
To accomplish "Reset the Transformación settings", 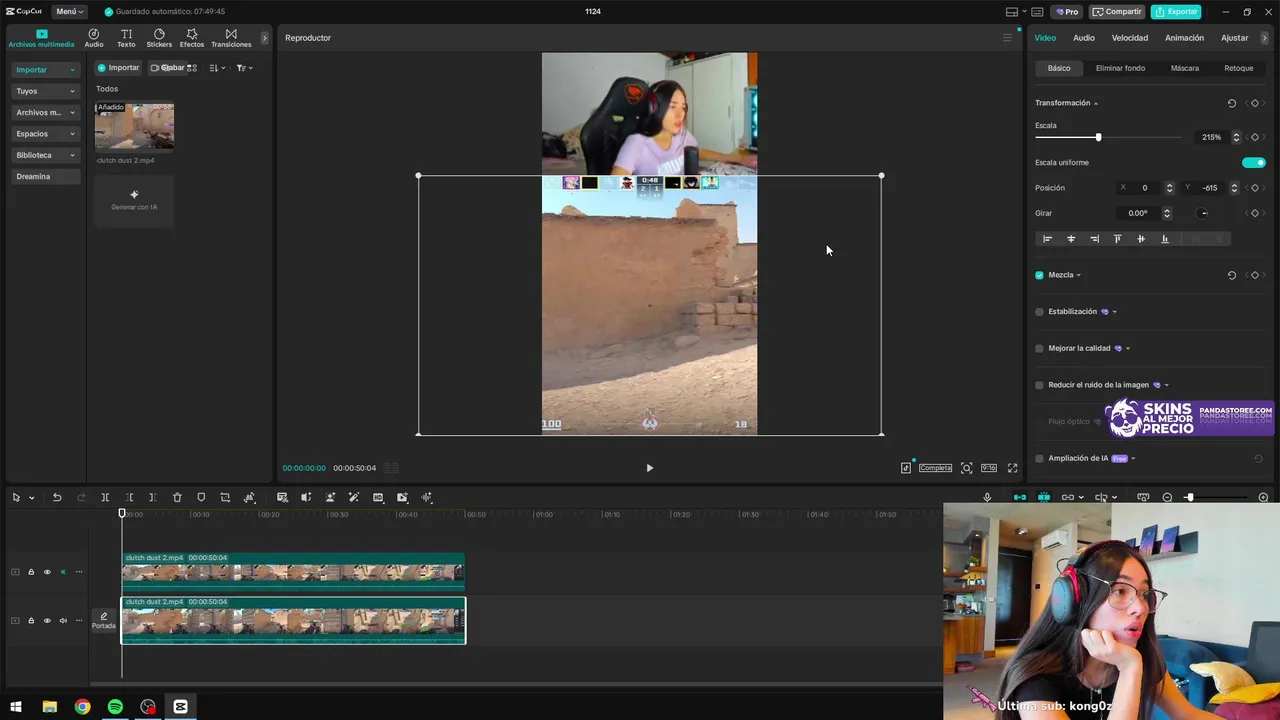I will (x=1231, y=103).
